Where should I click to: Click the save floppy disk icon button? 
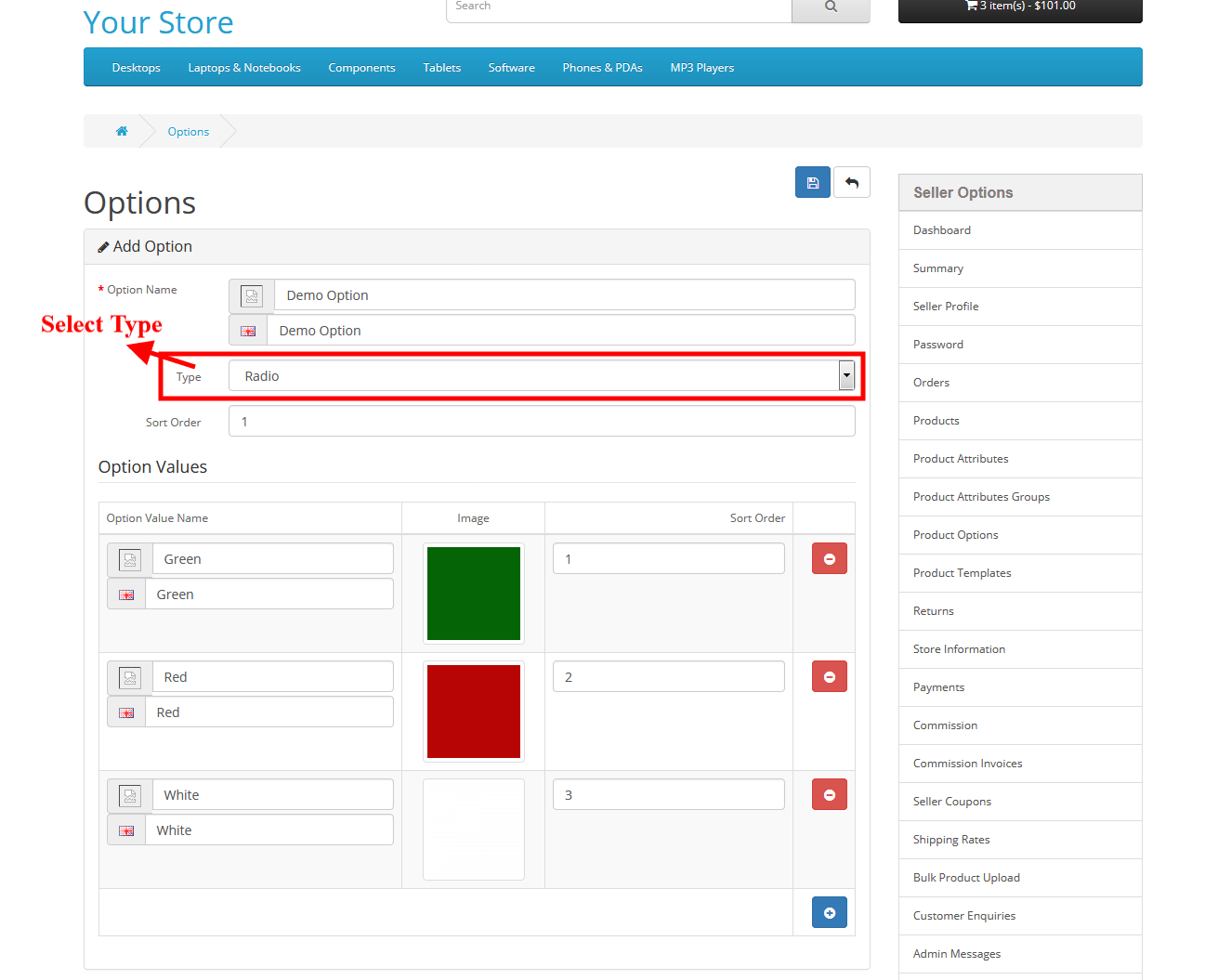(x=812, y=183)
